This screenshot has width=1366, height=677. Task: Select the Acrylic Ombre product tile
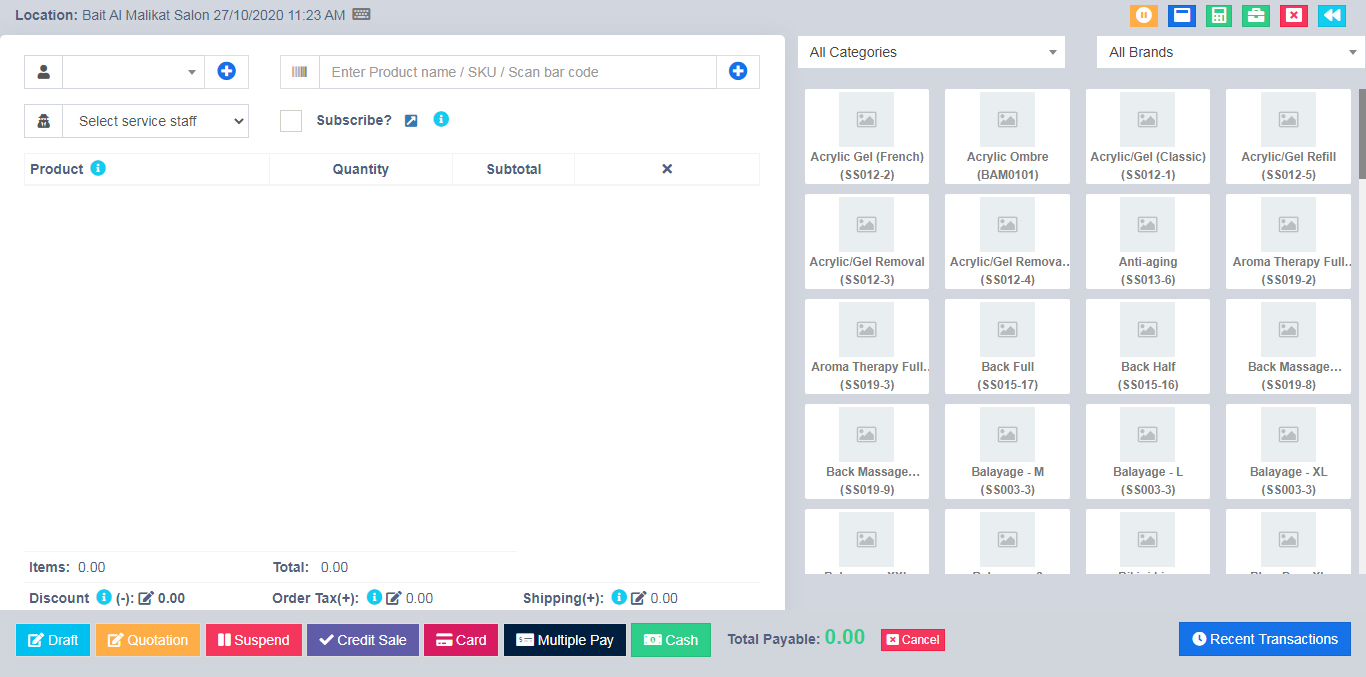[1007, 136]
